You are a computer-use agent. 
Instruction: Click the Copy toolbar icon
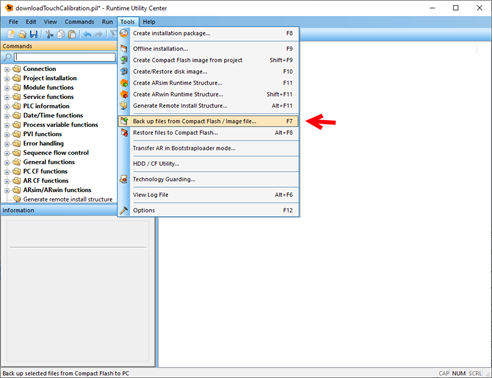[x=61, y=34]
